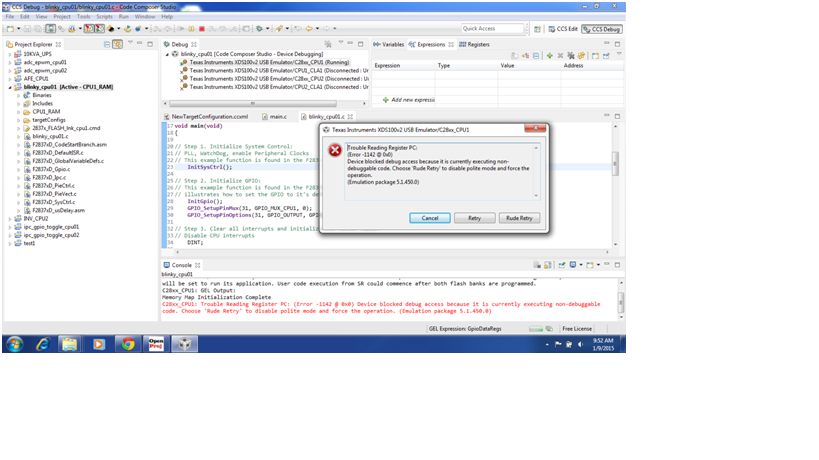The height and width of the screenshot is (460, 819).
Task: Click the New file toolbar icon
Action: [x=10, y=29]
